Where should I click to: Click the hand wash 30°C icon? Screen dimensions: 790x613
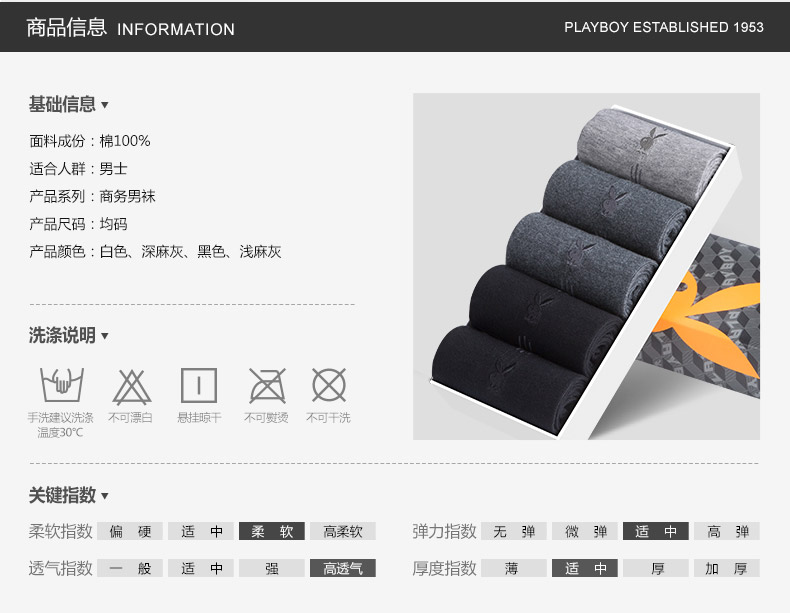(62, 384)
